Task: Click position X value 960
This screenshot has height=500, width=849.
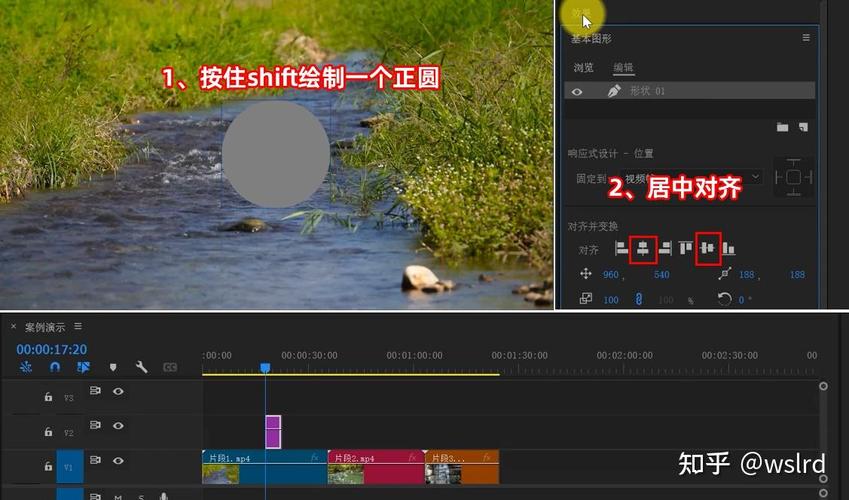Action: [x=611, y=275]
